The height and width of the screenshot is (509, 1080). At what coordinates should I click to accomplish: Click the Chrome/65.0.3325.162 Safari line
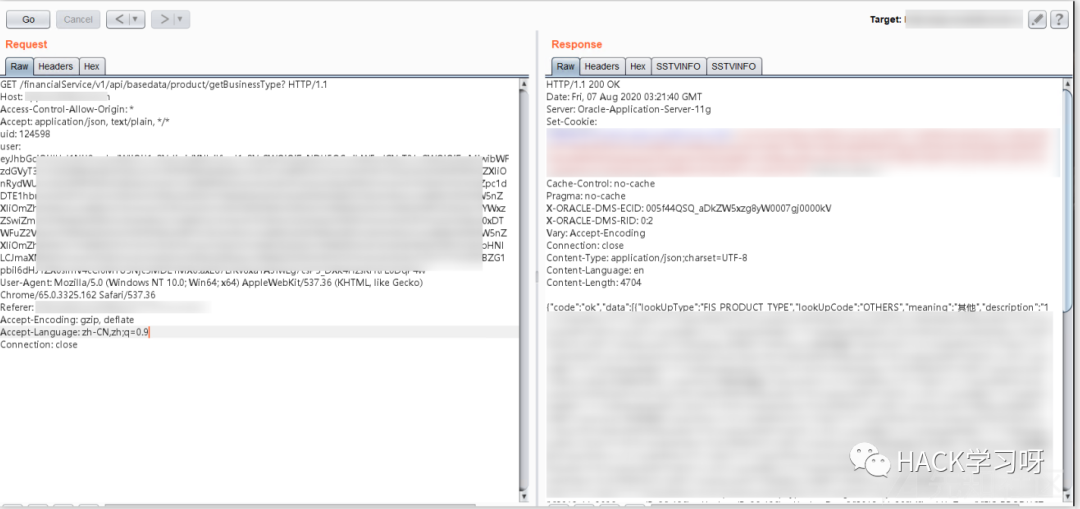pos(78,295)
